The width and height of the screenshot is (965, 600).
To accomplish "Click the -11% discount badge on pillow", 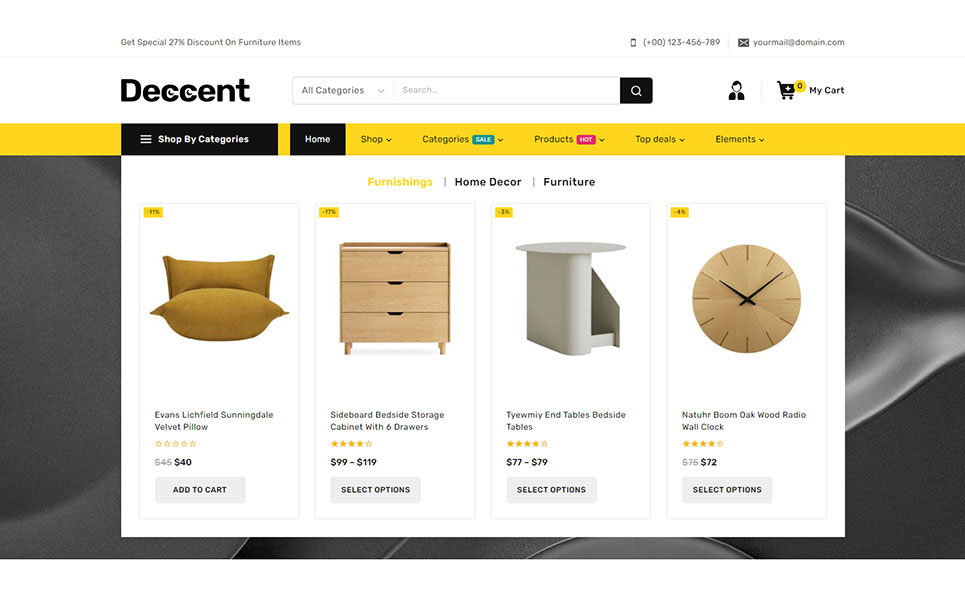I will (x=153, y=212).
